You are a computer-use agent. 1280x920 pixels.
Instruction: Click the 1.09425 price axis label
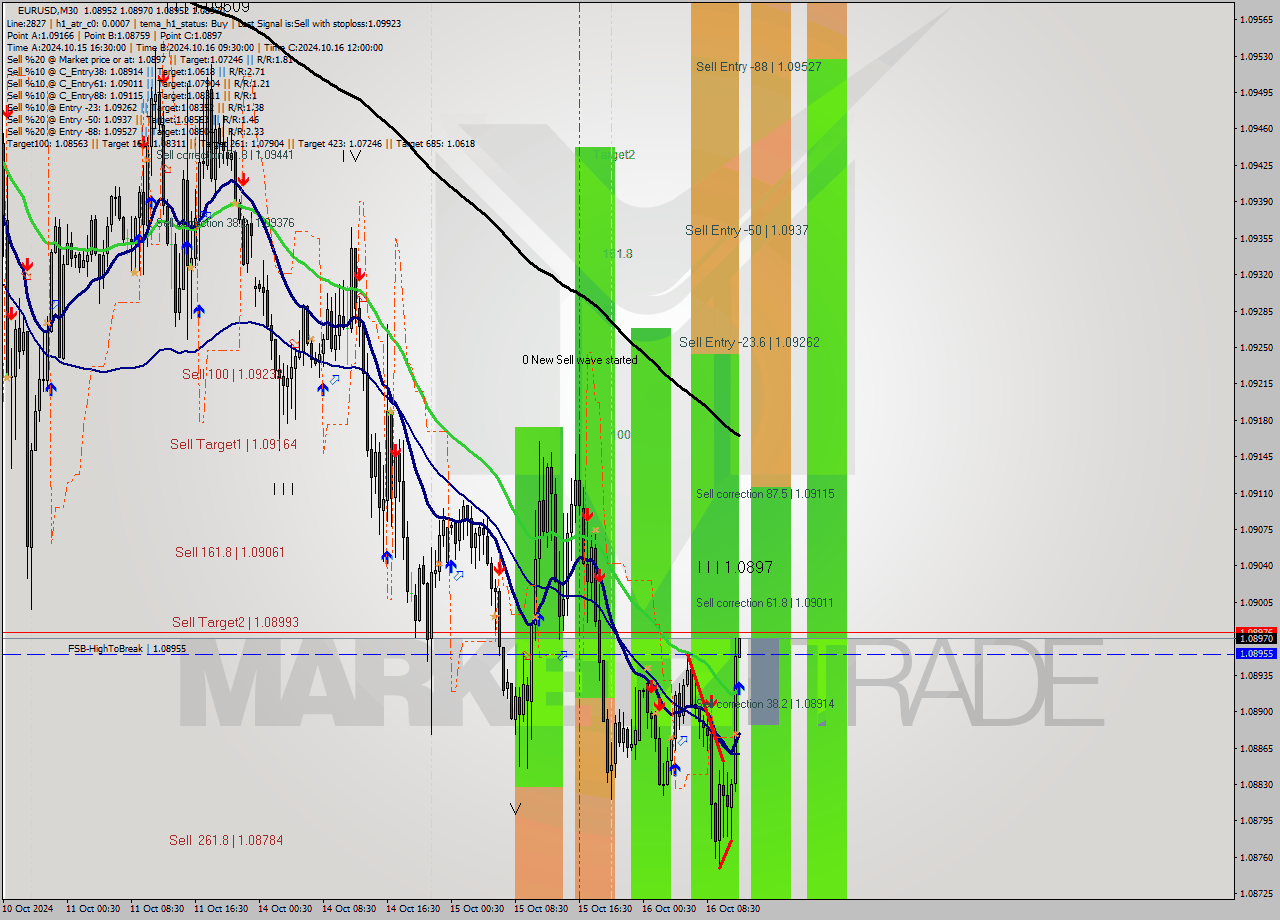[x=1256, y=165]
